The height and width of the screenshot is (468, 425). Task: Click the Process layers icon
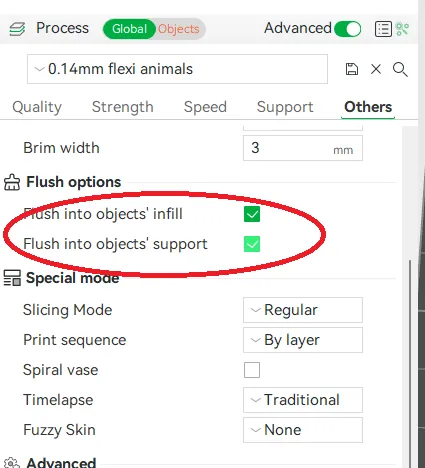coord(17,29)
